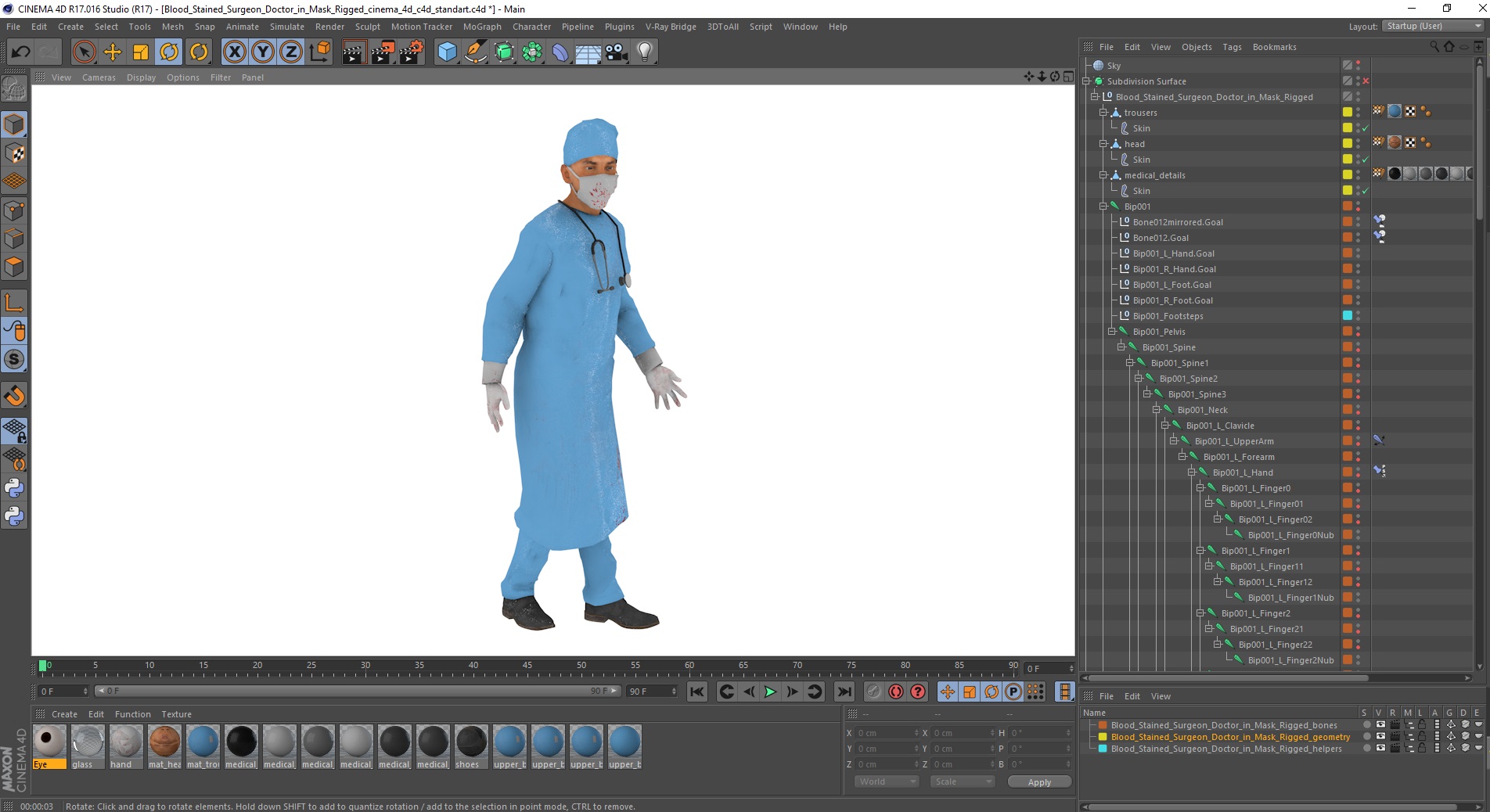1490x812 pixels.
Task: Activate the Scale tool
Action: point(141,52)
